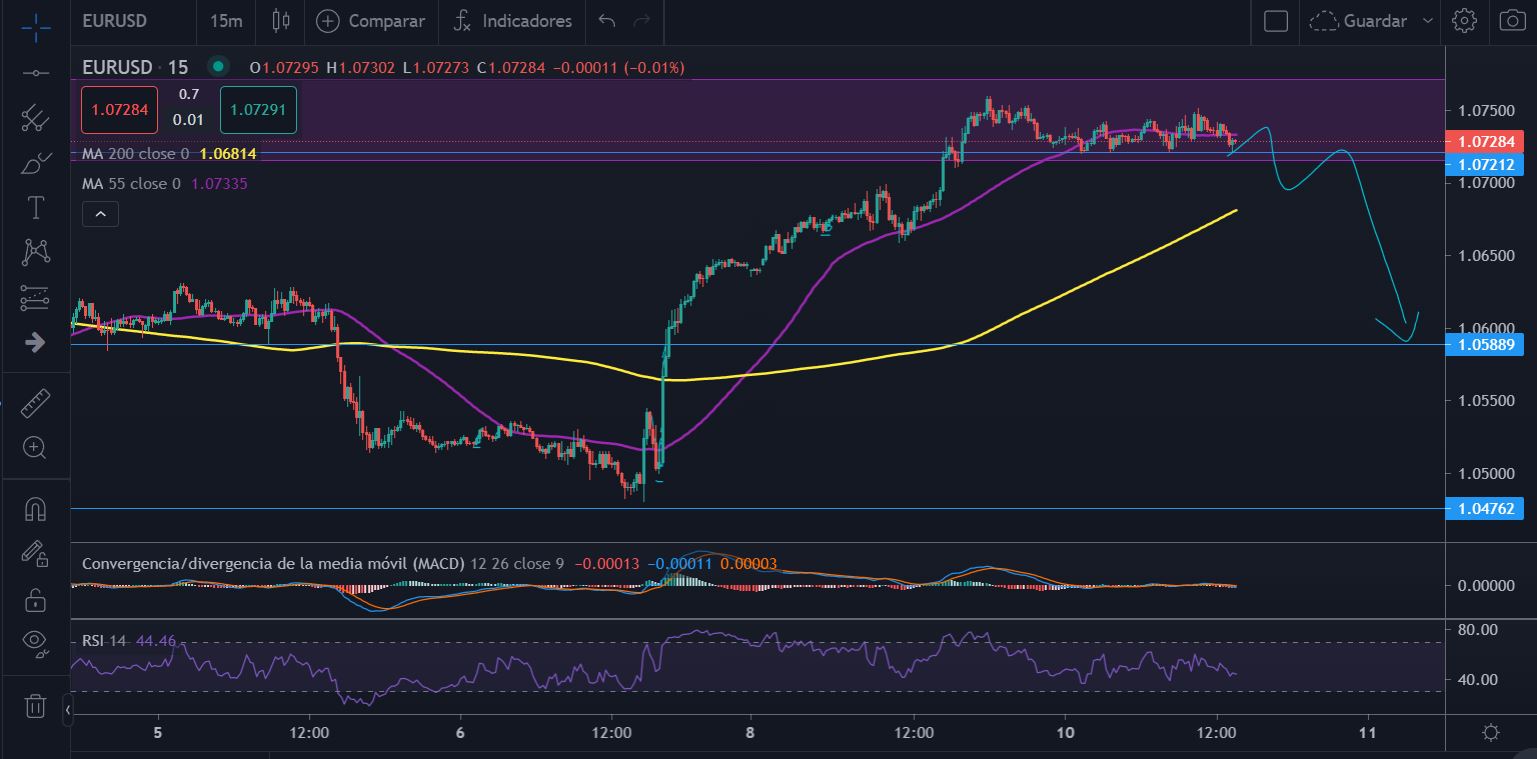Viewport: 1537px width, 759px height.
Task: Take a chart snapshot with camera icon
Action: pyautogui.click(x=1511, y=21)
